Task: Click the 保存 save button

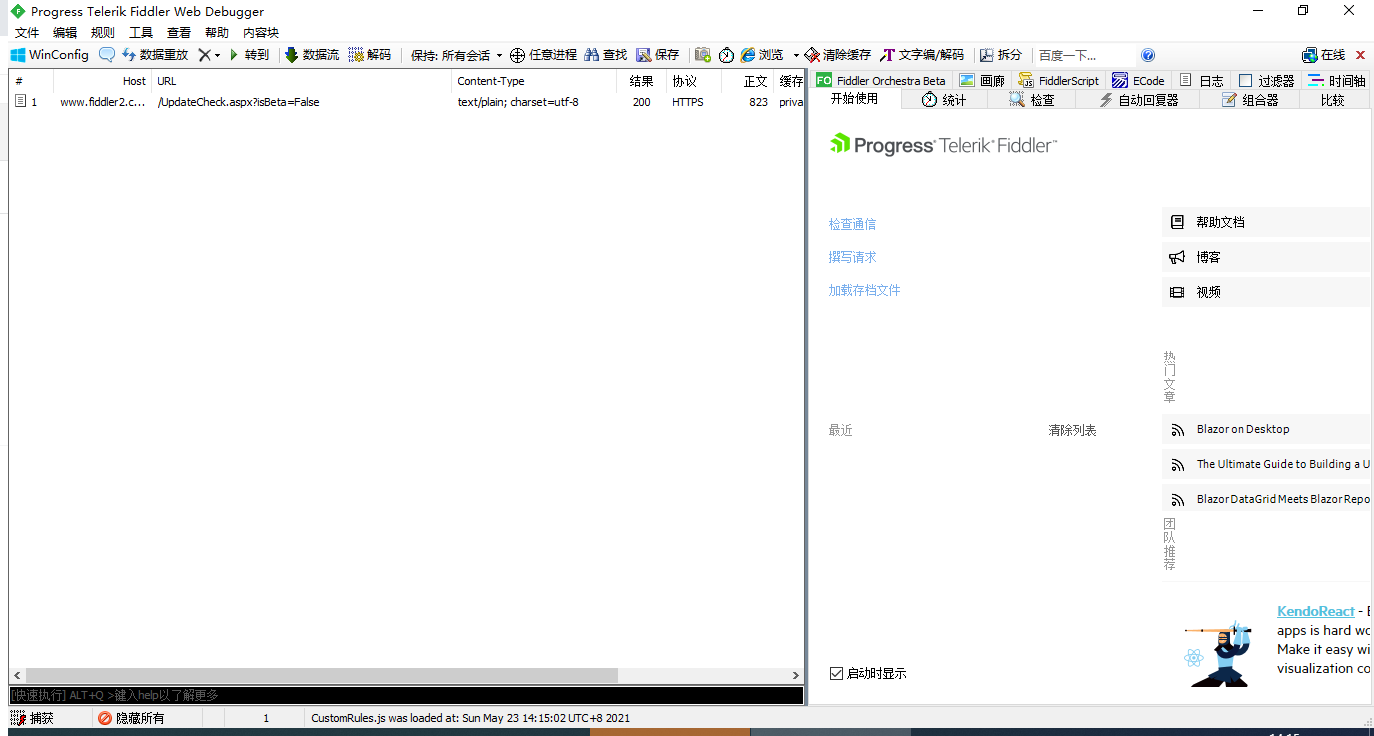Action: coord(658,55)
